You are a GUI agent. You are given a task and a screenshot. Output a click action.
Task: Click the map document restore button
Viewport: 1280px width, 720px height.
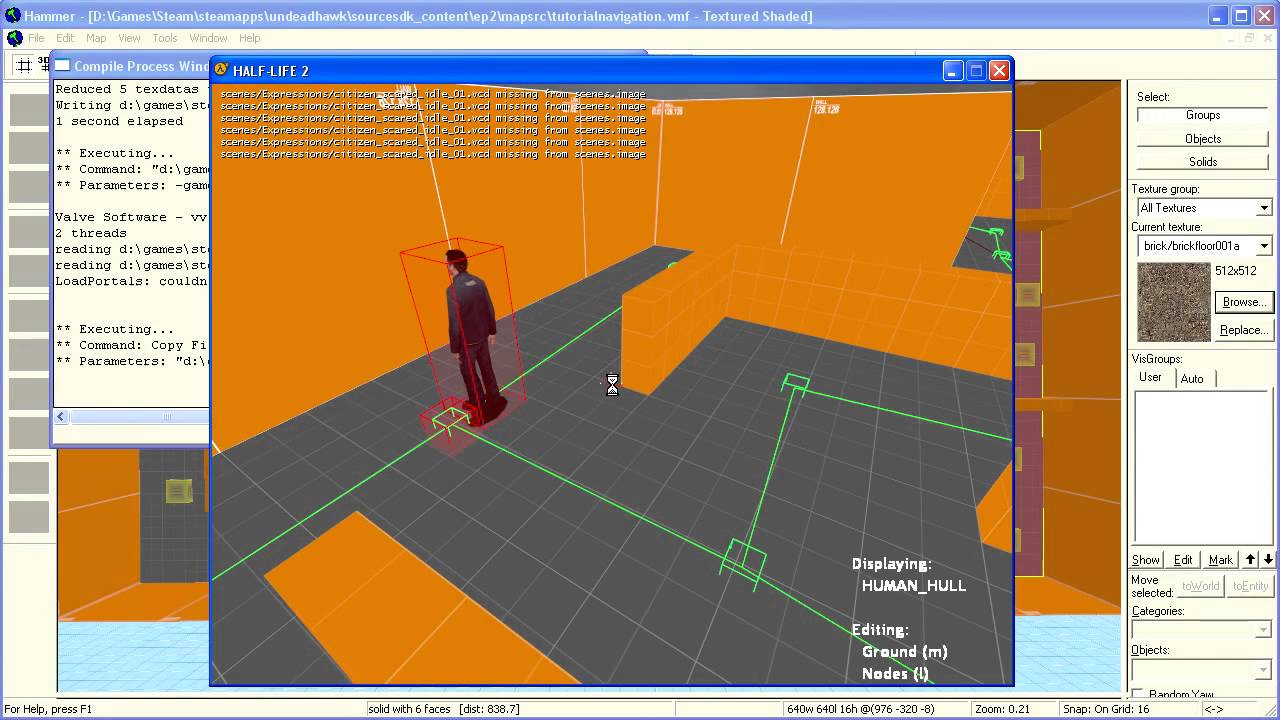pyautogui.click(x=1249, y=38)
